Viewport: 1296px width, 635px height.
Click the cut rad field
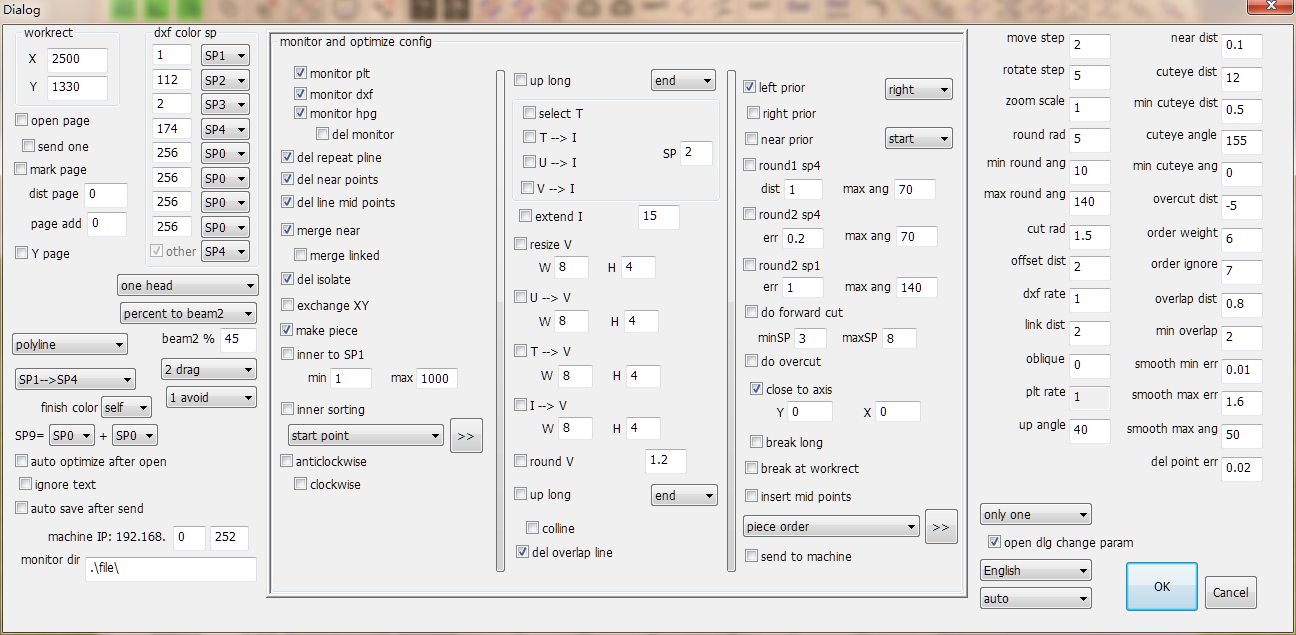[x=1089, y=236]
